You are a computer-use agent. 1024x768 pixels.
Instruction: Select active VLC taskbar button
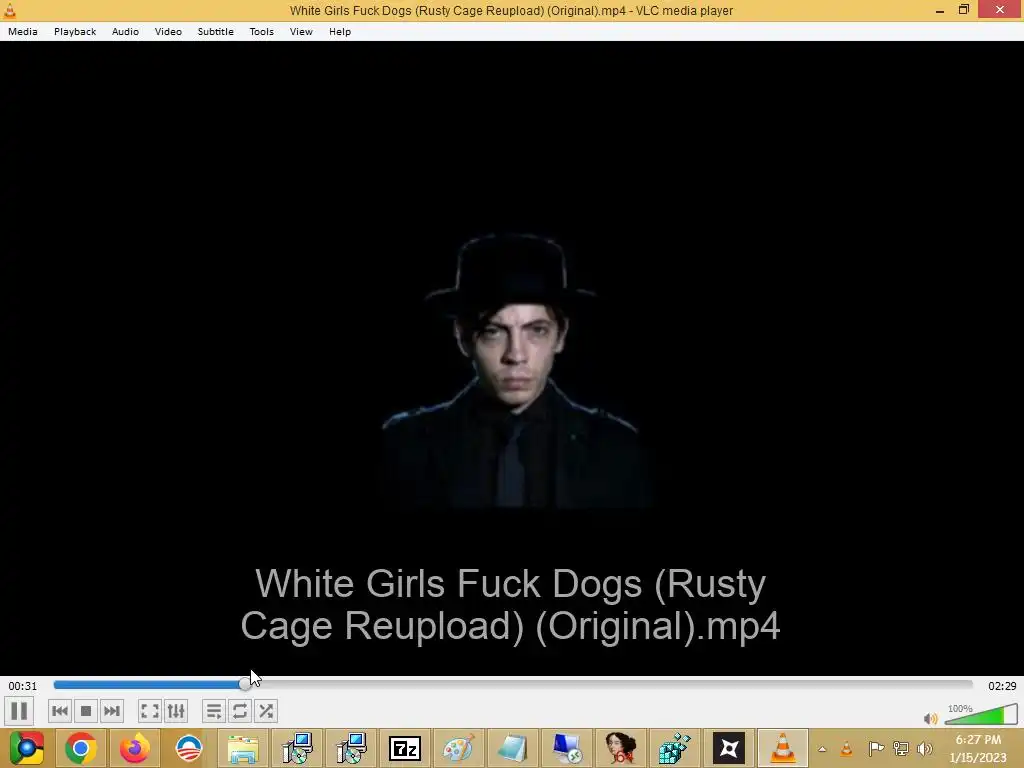tap(782, 748)
